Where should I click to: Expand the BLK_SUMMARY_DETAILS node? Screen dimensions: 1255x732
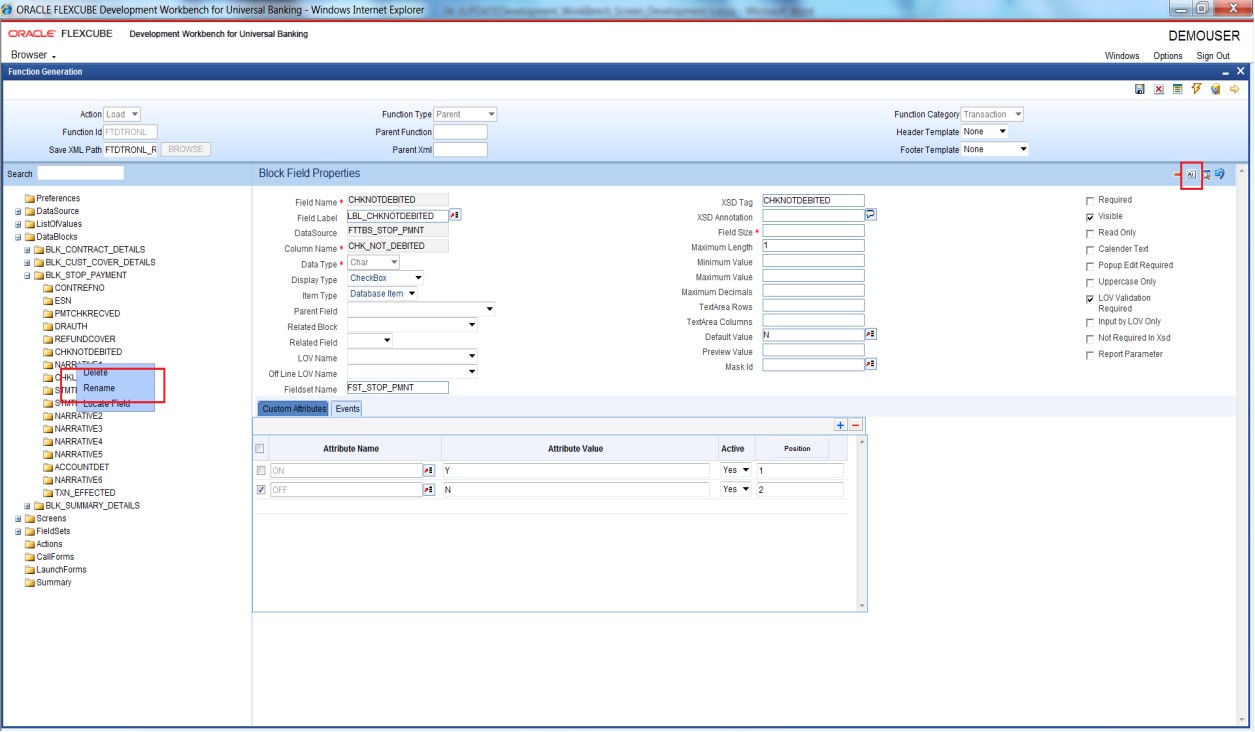[x=28, y=506]
